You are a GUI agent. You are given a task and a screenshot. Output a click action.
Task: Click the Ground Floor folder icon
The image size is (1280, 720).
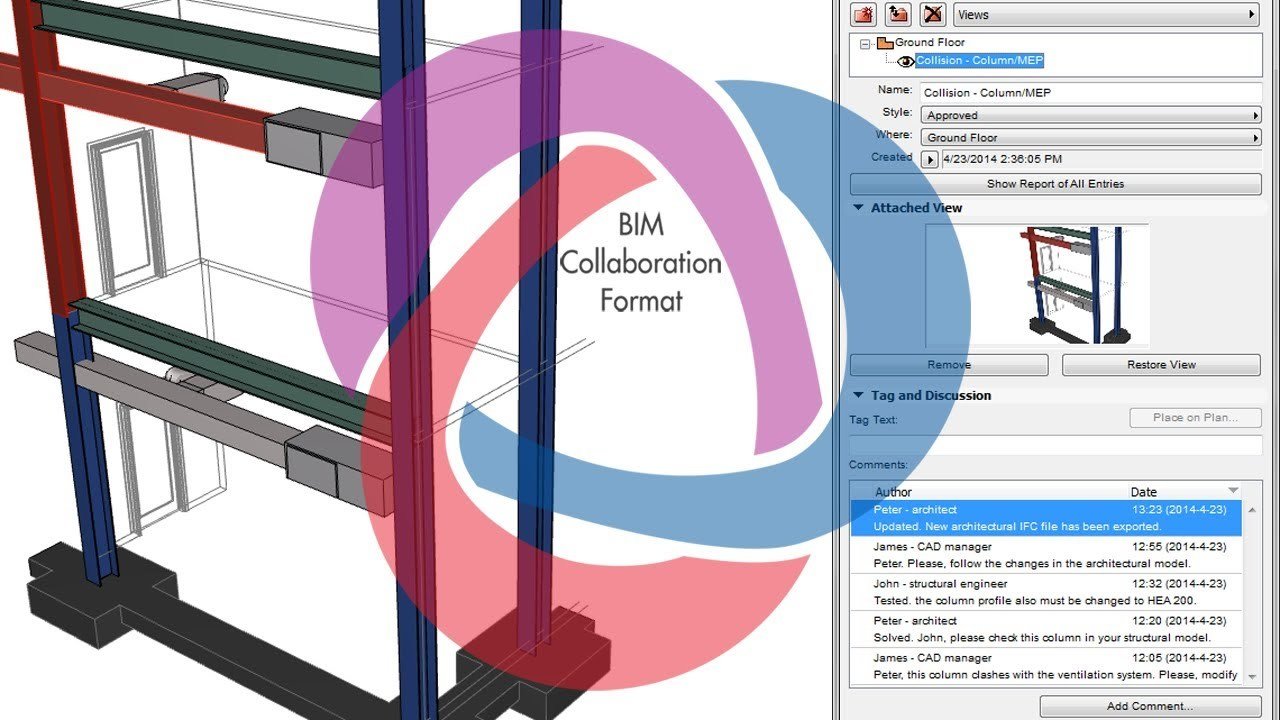(884, 43)
